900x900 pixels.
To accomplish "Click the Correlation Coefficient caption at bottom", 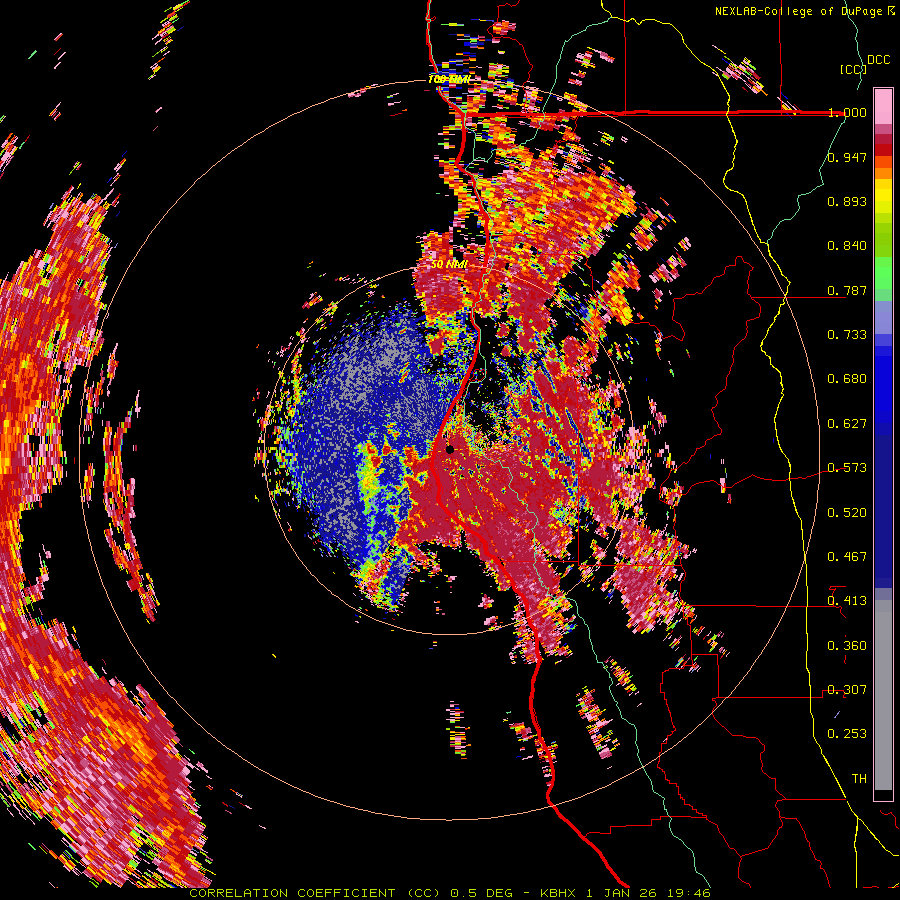I will (x=449, y=893).
